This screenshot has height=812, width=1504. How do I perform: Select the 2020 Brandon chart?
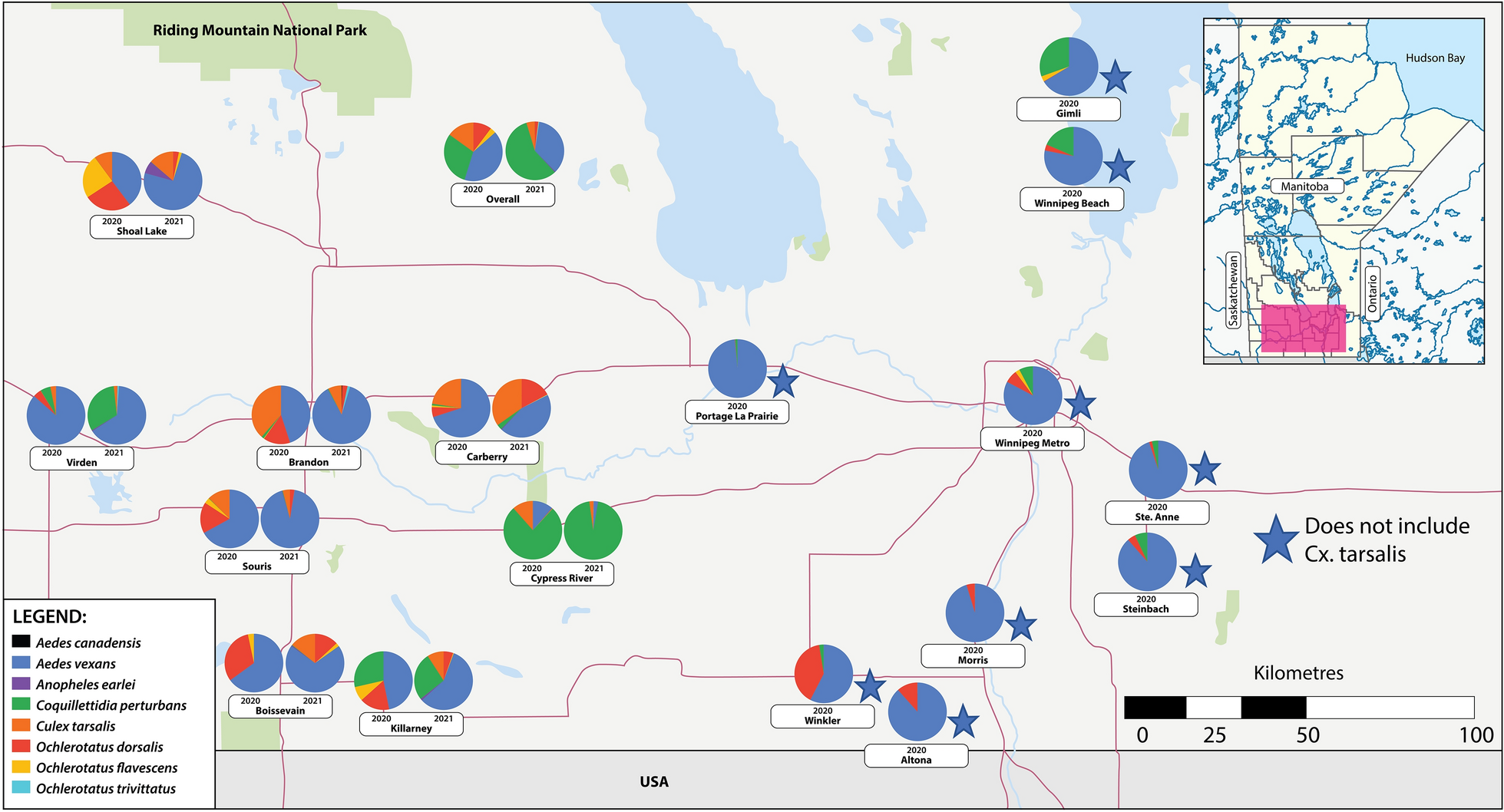coord(280,414)
